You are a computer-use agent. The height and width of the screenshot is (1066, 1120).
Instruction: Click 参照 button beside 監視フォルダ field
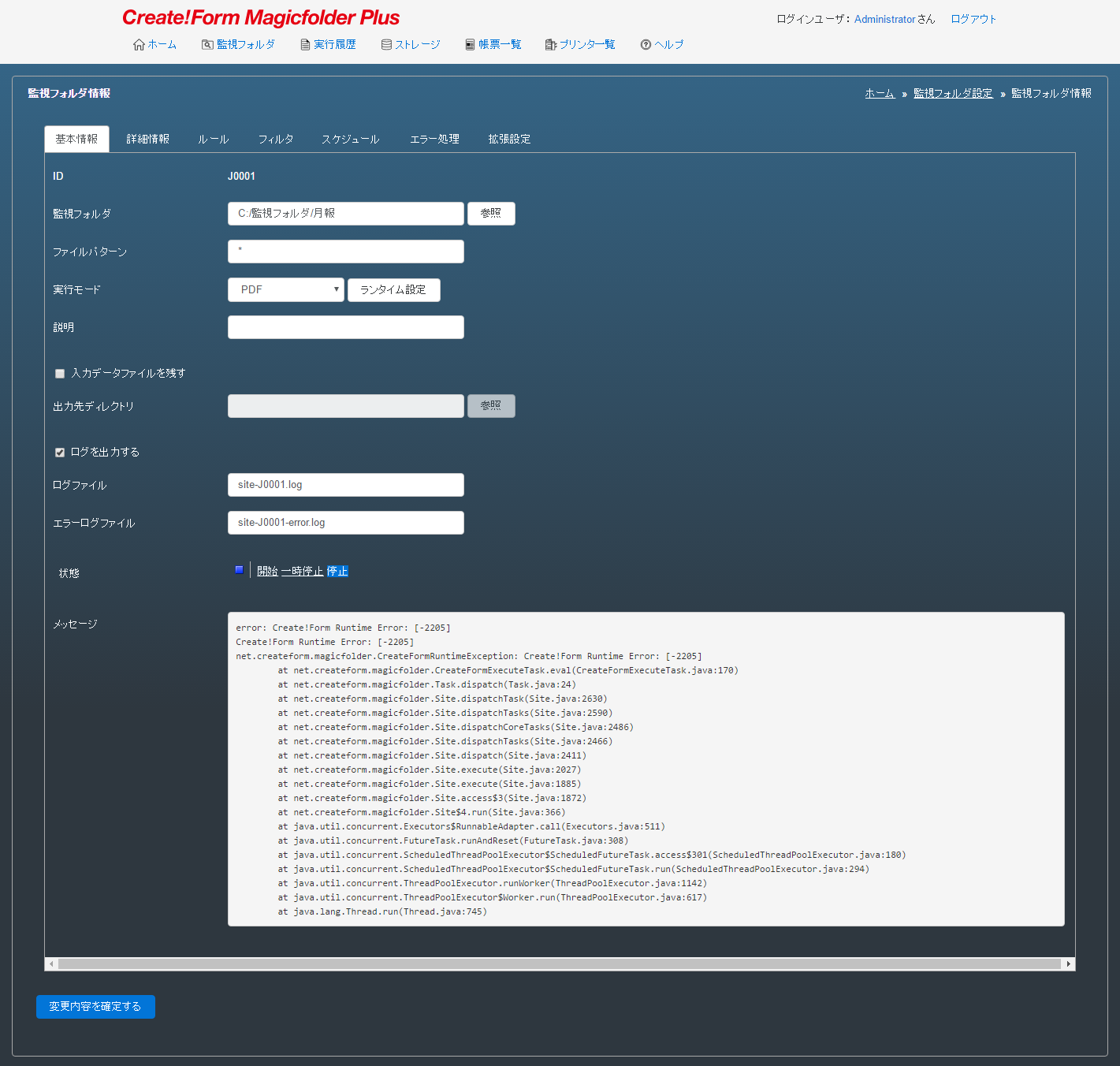(491, 214)
